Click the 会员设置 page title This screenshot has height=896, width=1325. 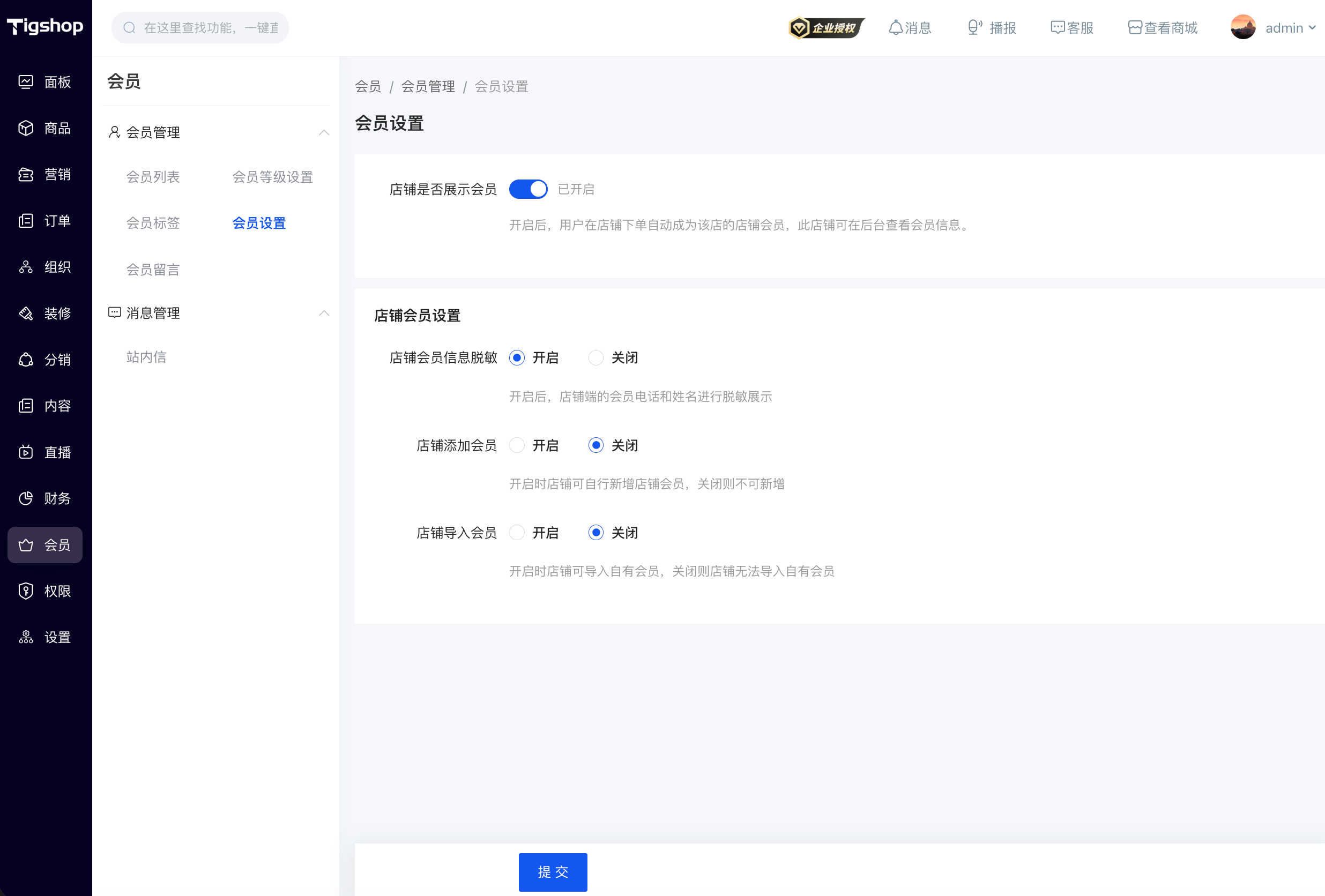pos(389,123)
